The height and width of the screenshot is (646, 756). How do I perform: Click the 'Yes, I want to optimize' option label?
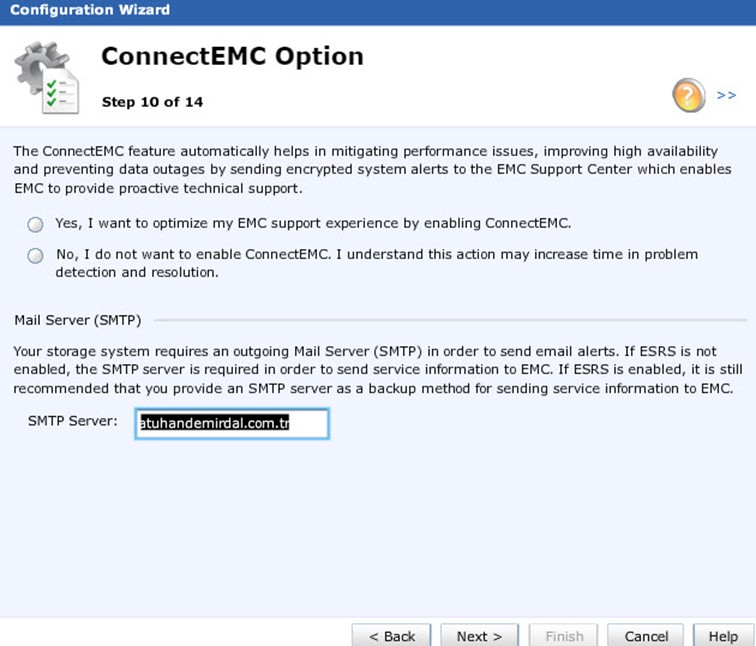(313, 223)
